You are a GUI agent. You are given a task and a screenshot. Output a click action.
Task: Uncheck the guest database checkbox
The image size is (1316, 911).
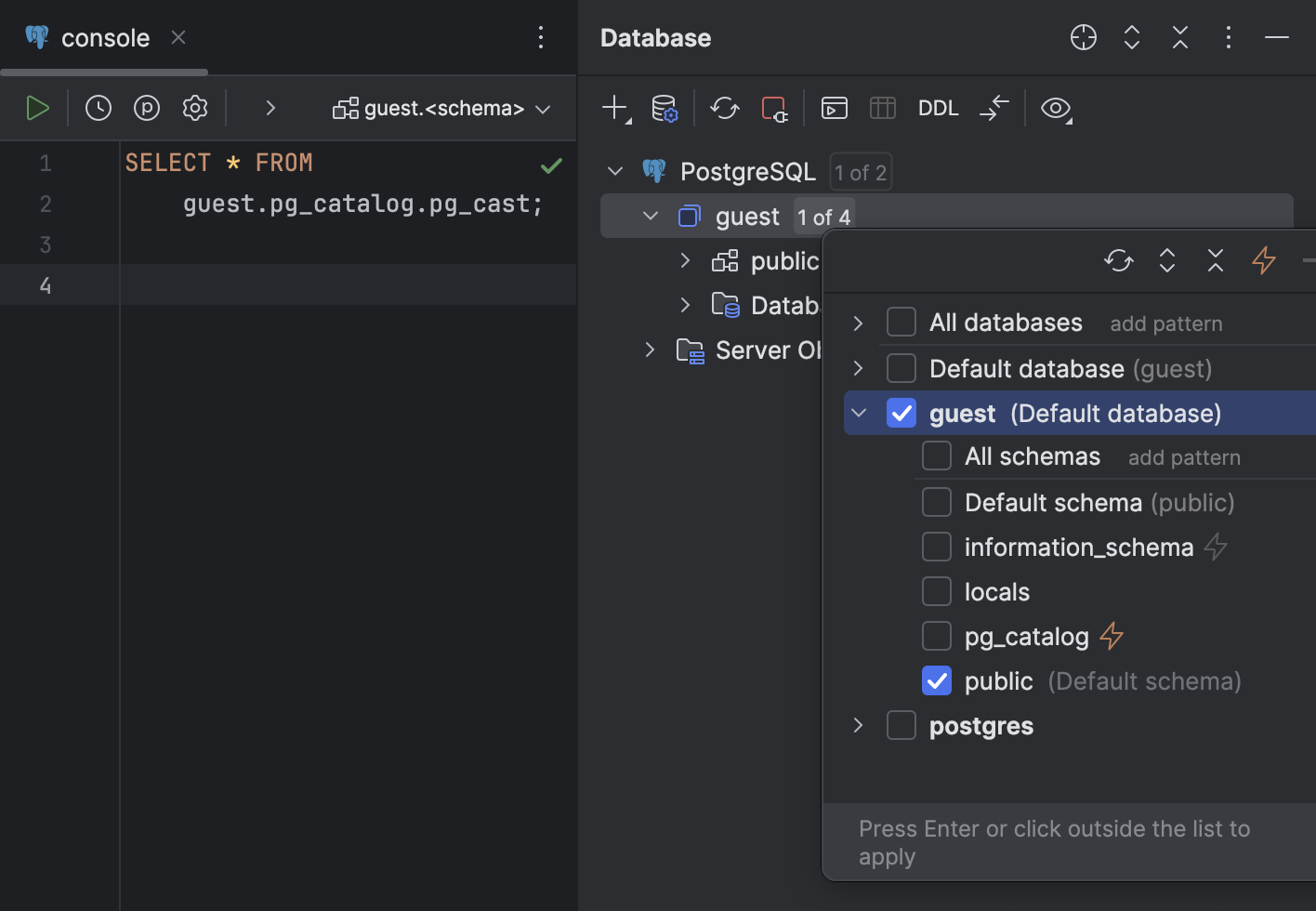[901, 413]
